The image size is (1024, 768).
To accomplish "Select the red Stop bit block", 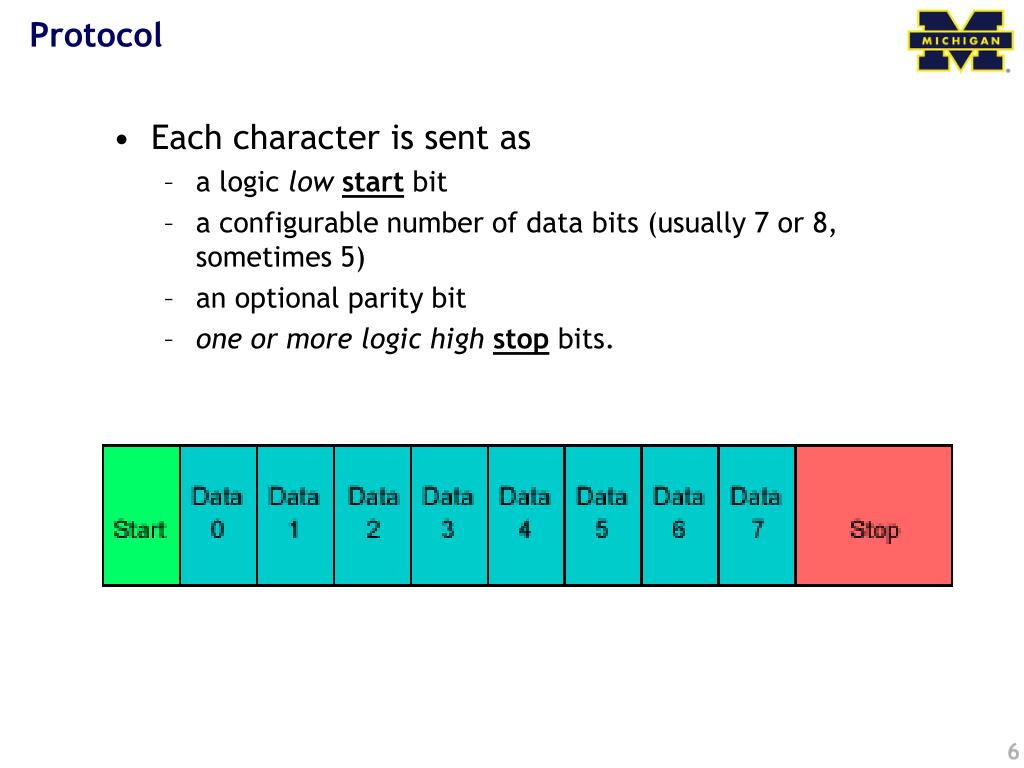I will pyautogui.click(x=874, y=515).
